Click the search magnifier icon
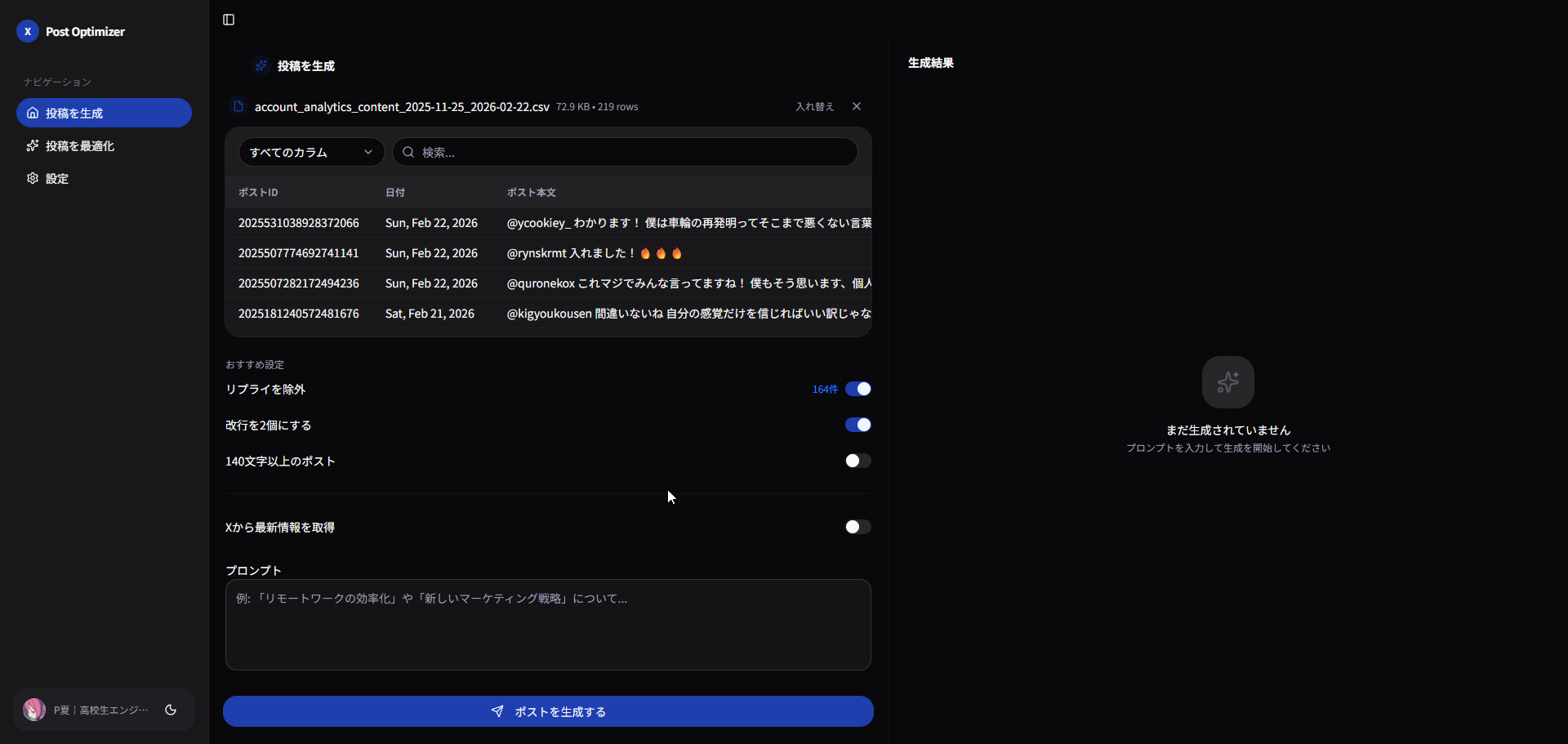This screenshot has width=1568, height=744. pyautogui.click(x=408, y=152)
